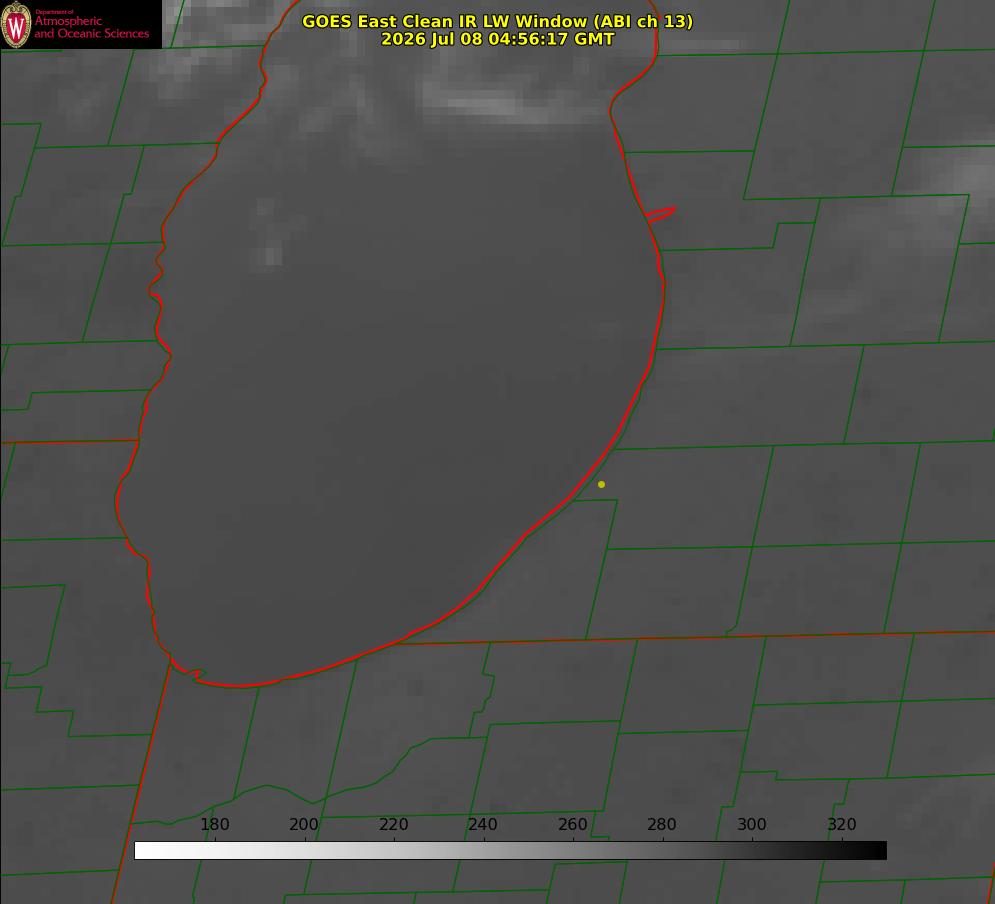Image resolution: width=995 pixels, height=904 pixels.
Task: Select the GOES East Clean IR title
Action: [x=498, y=21]
